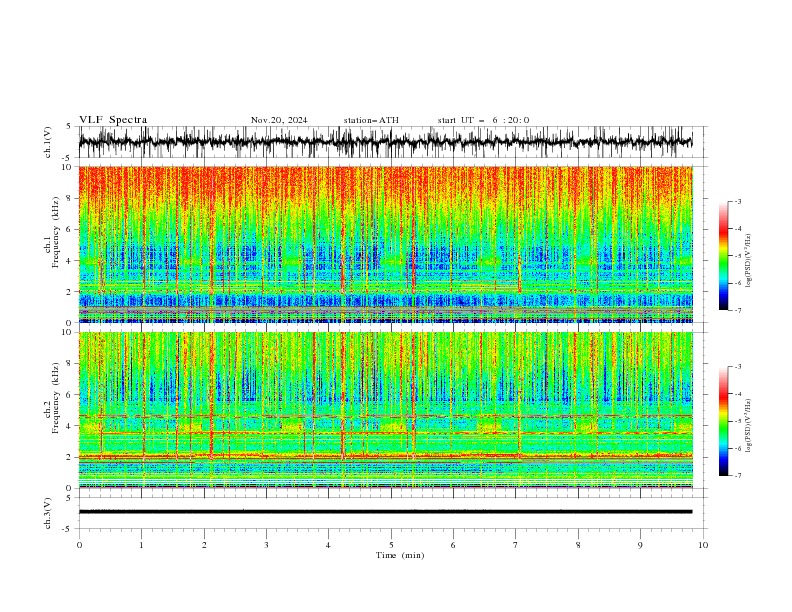Select the date text "Nov.20, 2024"
Viewport: 792px width, 612px height.
pyautogui.click(x=279, y=120)
